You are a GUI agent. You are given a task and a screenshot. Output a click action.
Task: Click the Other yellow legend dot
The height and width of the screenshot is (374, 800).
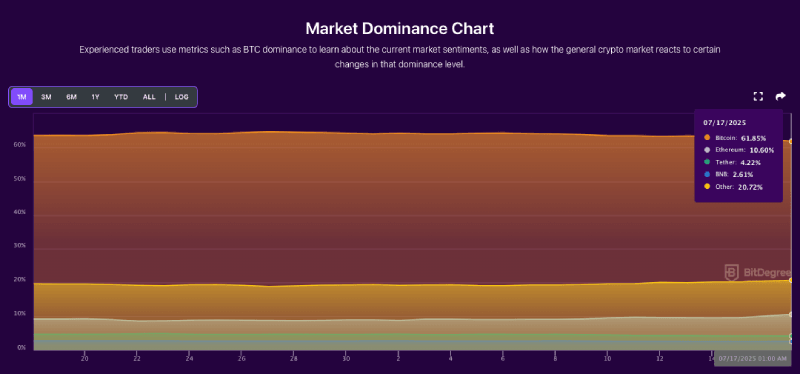click(707, 187)
